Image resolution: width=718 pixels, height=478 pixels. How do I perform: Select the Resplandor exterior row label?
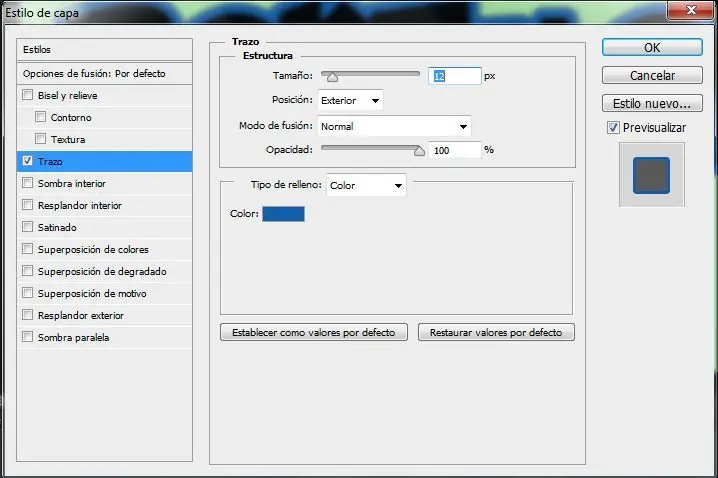click(x=81, y=315)
